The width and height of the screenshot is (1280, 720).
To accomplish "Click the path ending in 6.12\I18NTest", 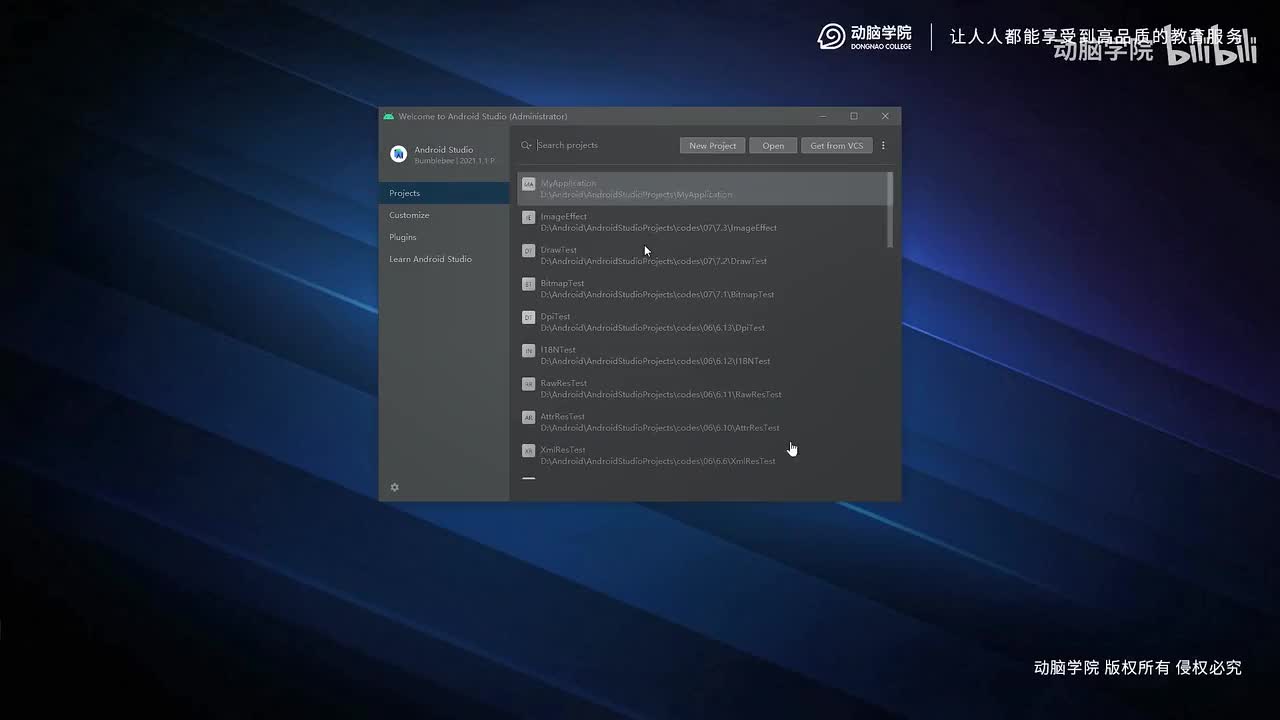I will click(x=656, y=361).
